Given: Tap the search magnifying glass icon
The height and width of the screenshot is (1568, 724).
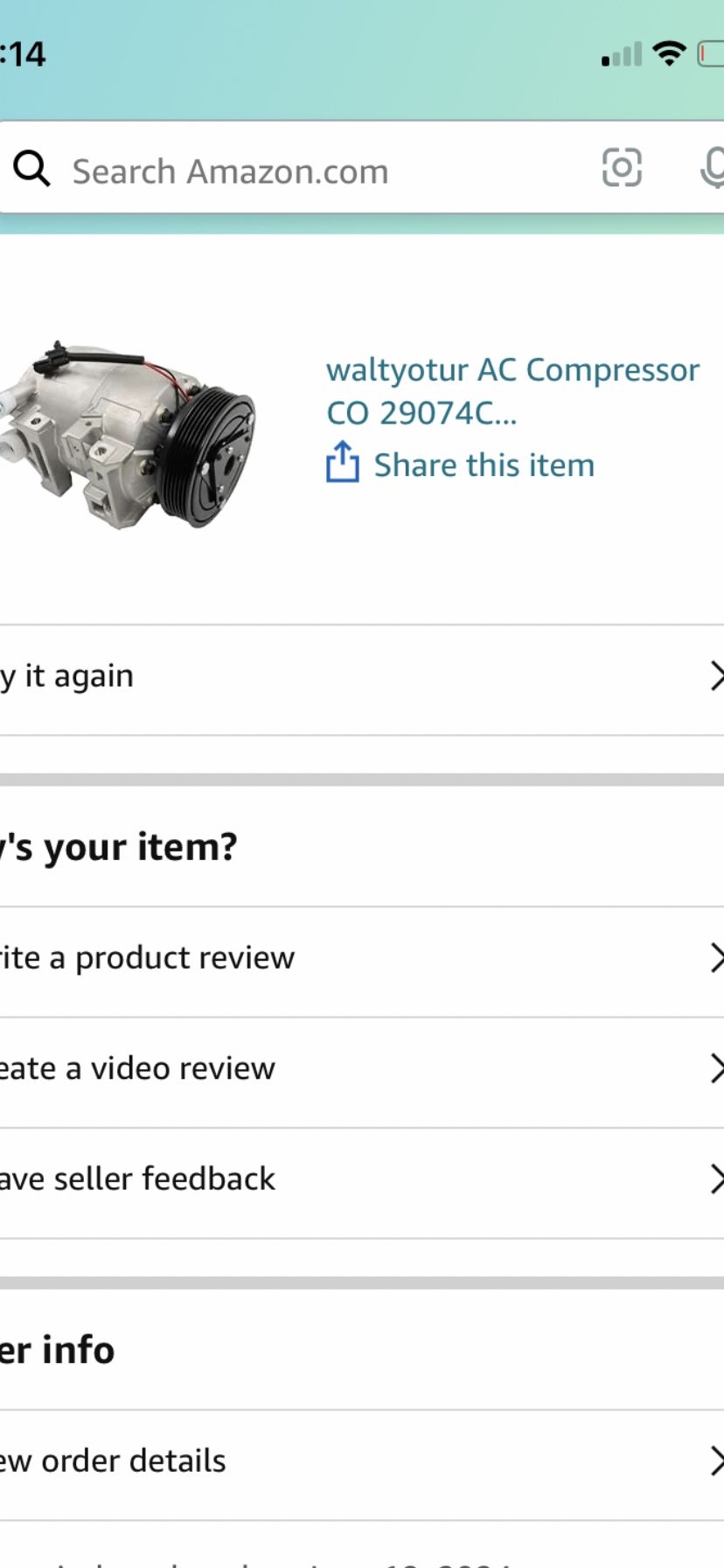Looking at the screenshot, I should pyautogui.click(x=31, y=167).
